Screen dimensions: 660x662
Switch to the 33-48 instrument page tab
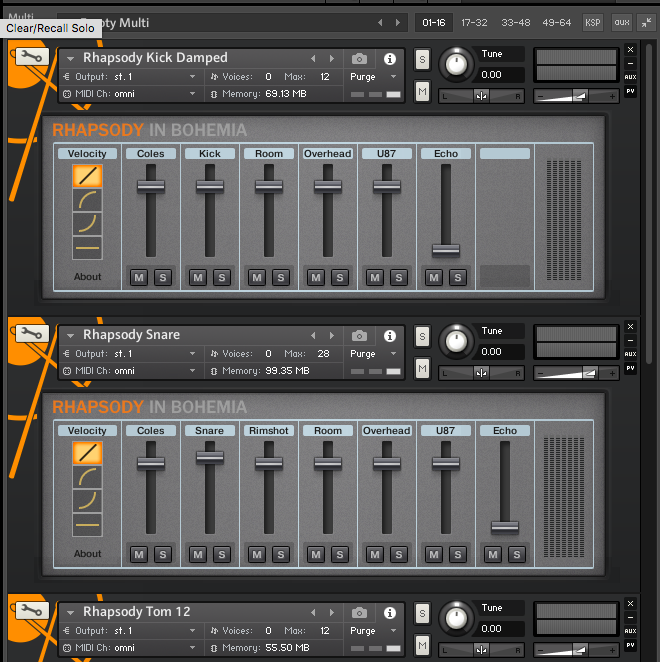point(516,22)
